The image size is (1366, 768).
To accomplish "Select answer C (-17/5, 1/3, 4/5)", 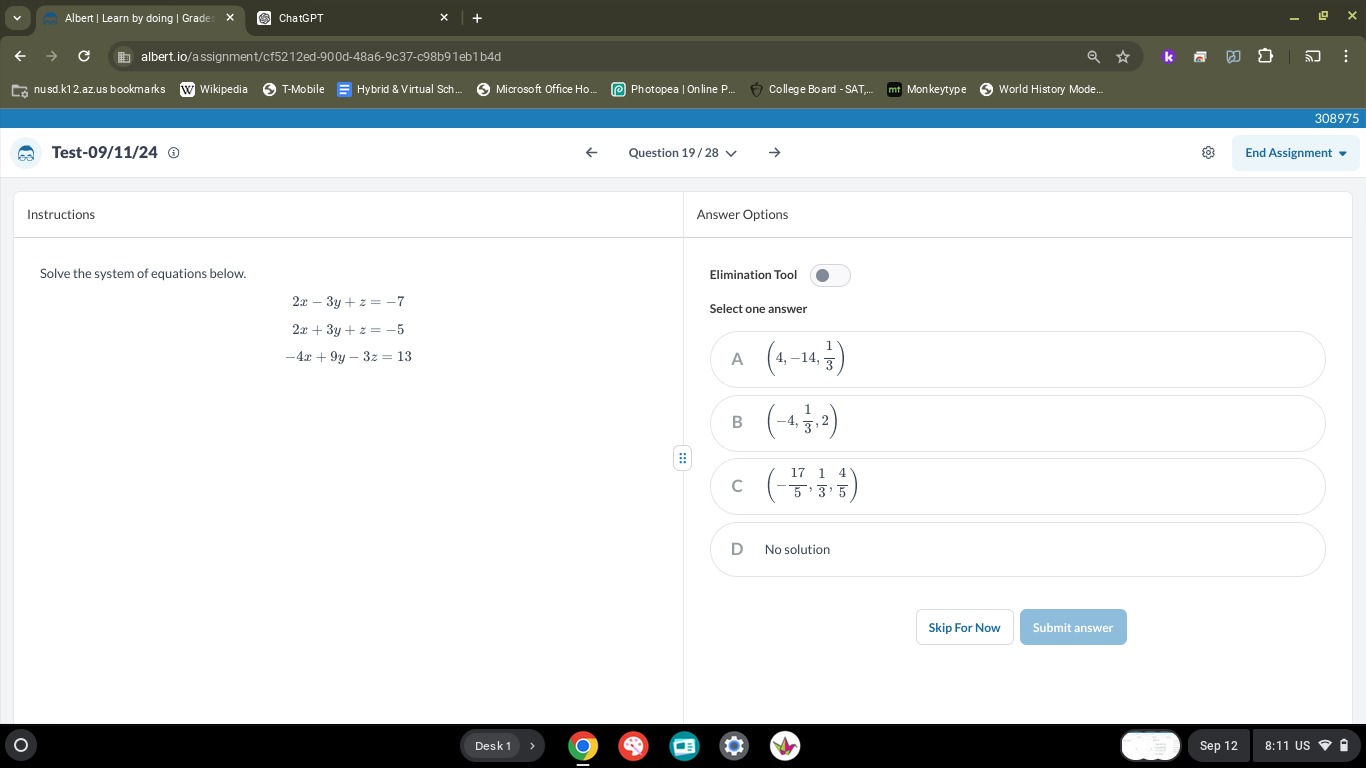I will point(1017,486).
